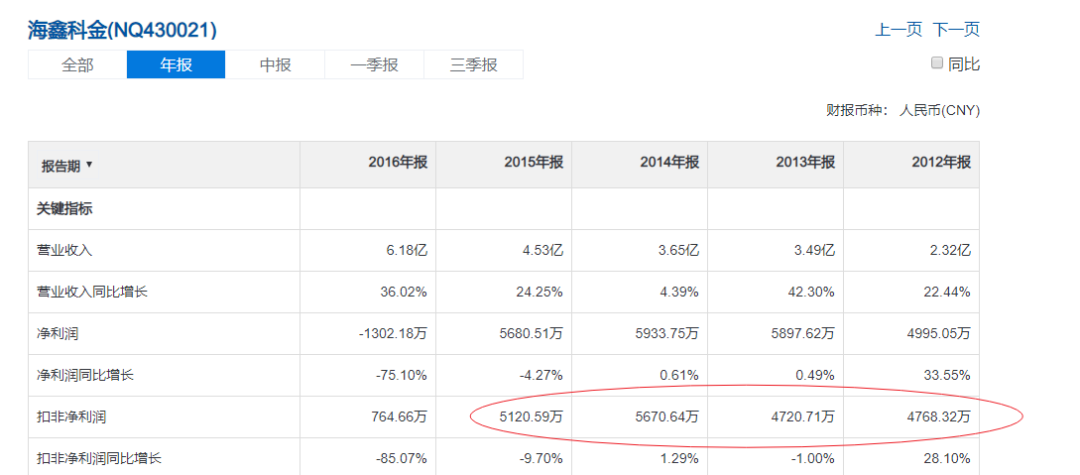Open the 三季报 tab

coord(473,65)
